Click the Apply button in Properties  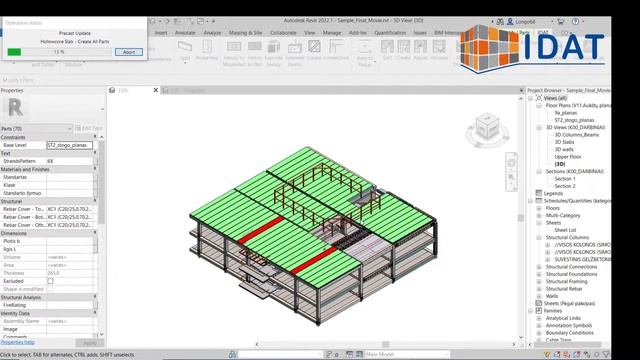pos(90,343)
